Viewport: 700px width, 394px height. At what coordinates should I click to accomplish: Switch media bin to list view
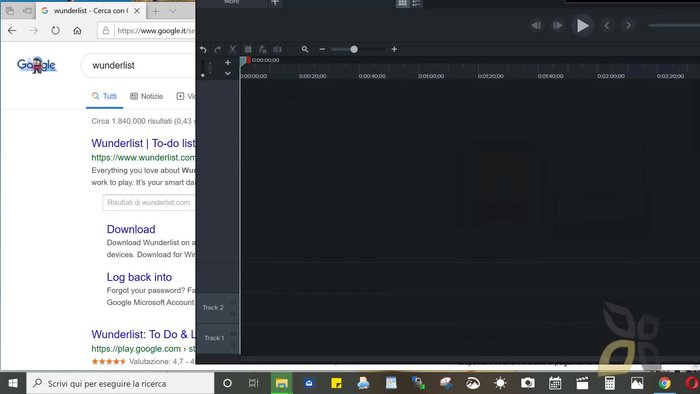click(417, 3)
